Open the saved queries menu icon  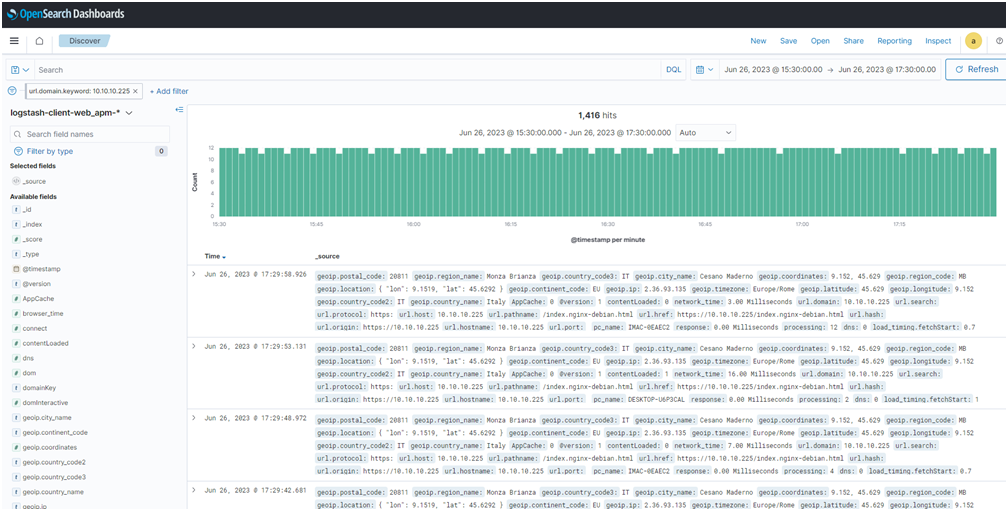[20, 69]
